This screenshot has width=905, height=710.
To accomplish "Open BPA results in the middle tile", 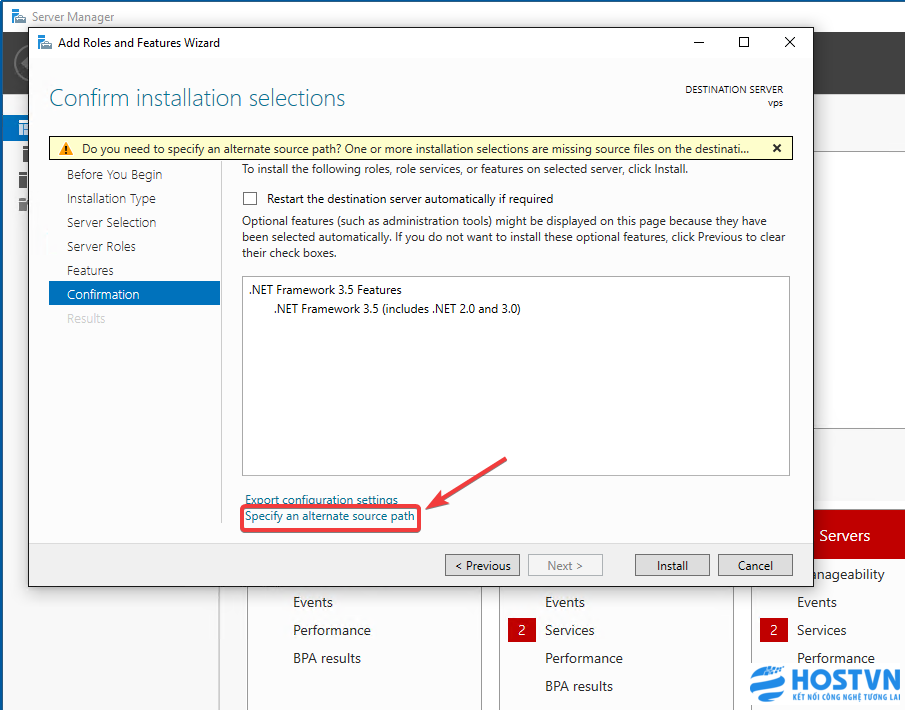I will pyautogui.click(x=579, y=686).
